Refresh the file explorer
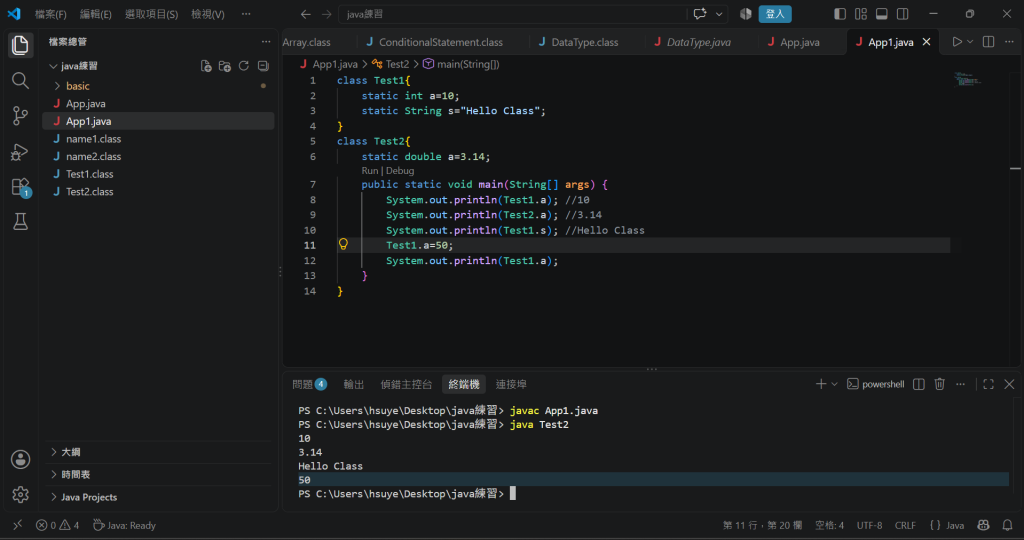1024x540 pixels. click(x=244, y=66)
